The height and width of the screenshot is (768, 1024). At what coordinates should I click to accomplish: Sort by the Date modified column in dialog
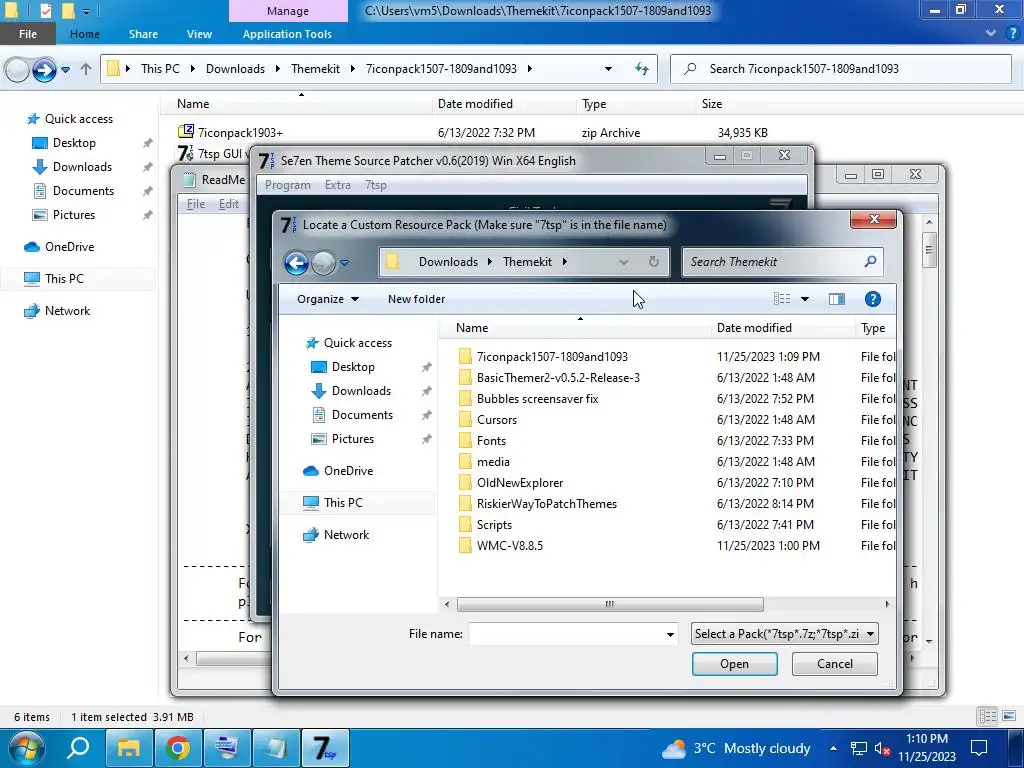click(x=754, y=328)
